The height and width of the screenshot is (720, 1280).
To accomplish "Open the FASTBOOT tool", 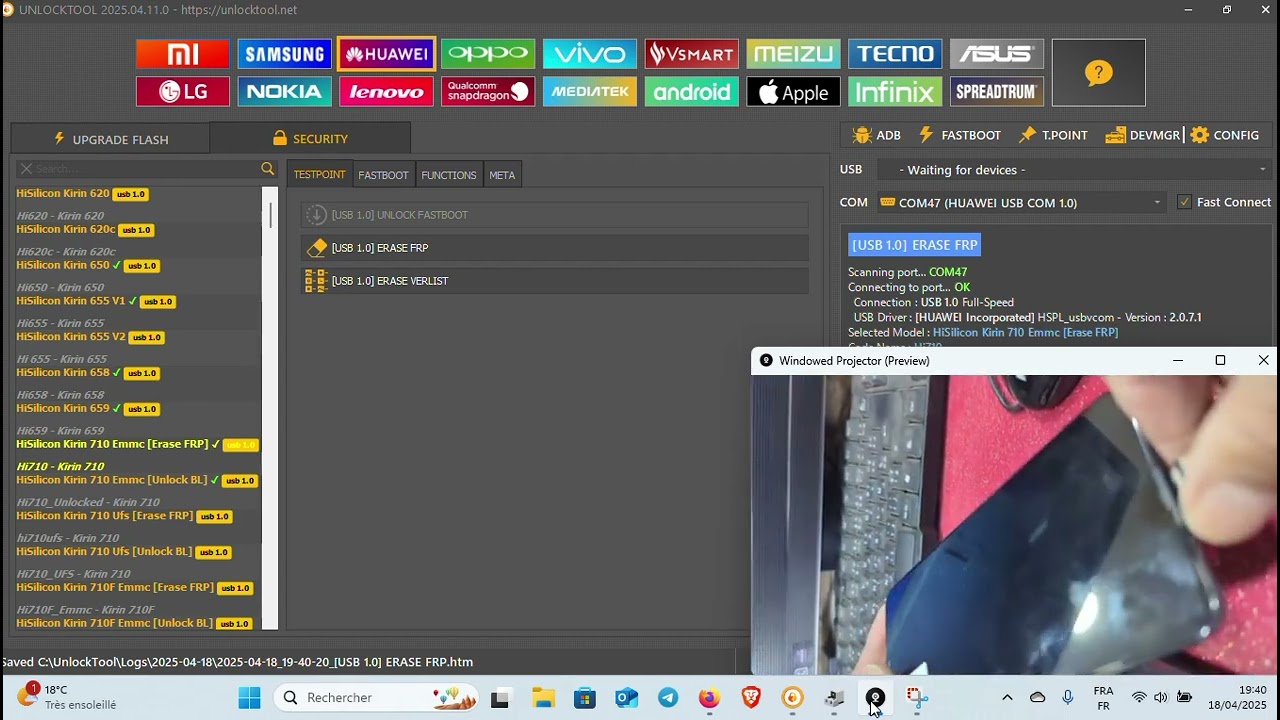I will [960, 135].
